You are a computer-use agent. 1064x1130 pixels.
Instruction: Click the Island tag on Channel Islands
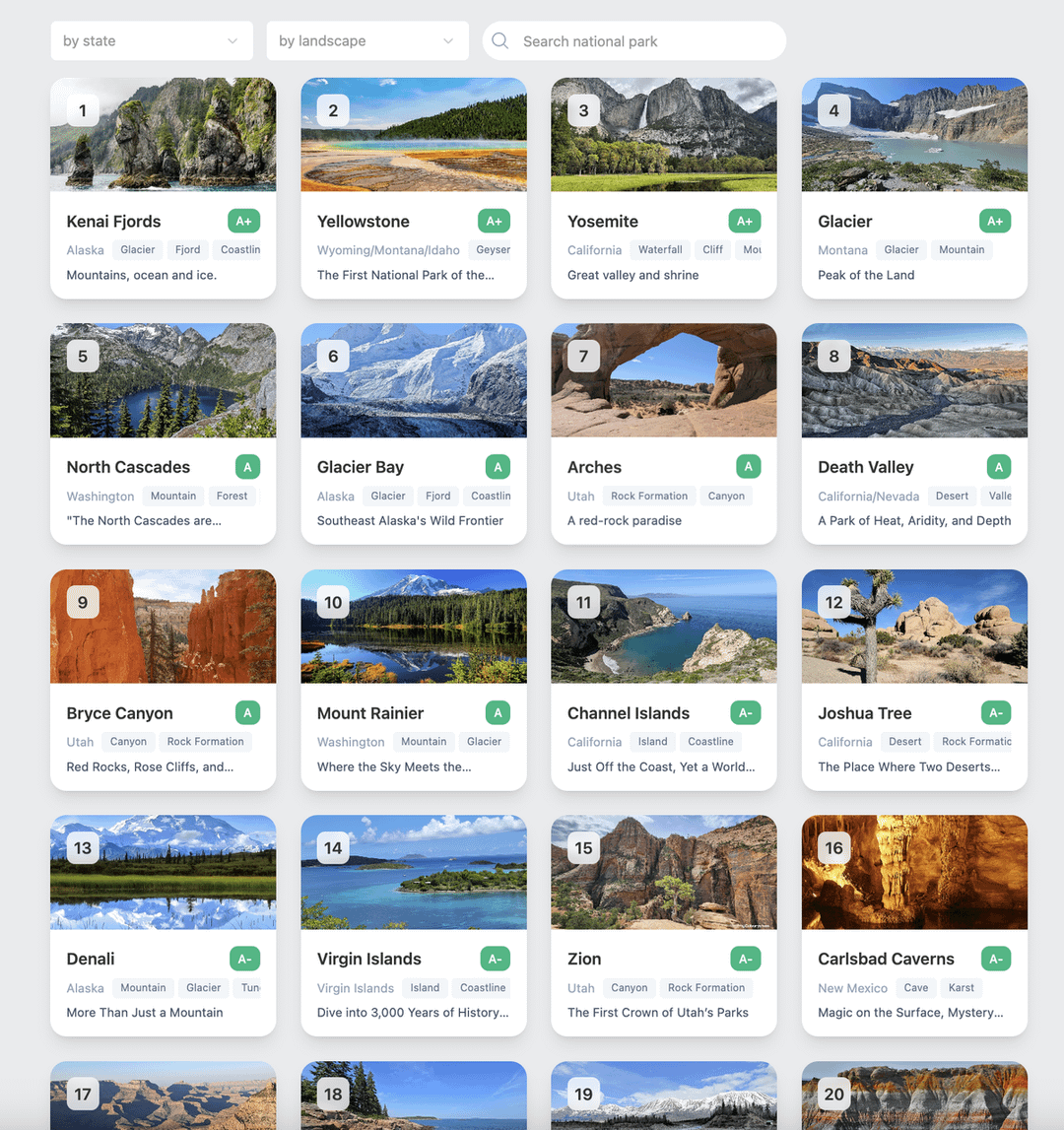click(x=652, y=742)
